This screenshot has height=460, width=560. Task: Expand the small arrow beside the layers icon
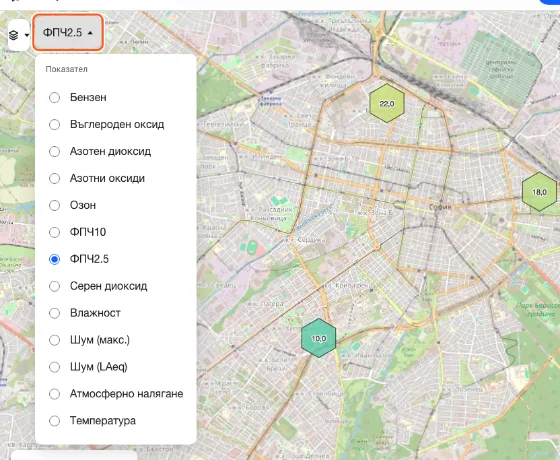click(26, 35)
